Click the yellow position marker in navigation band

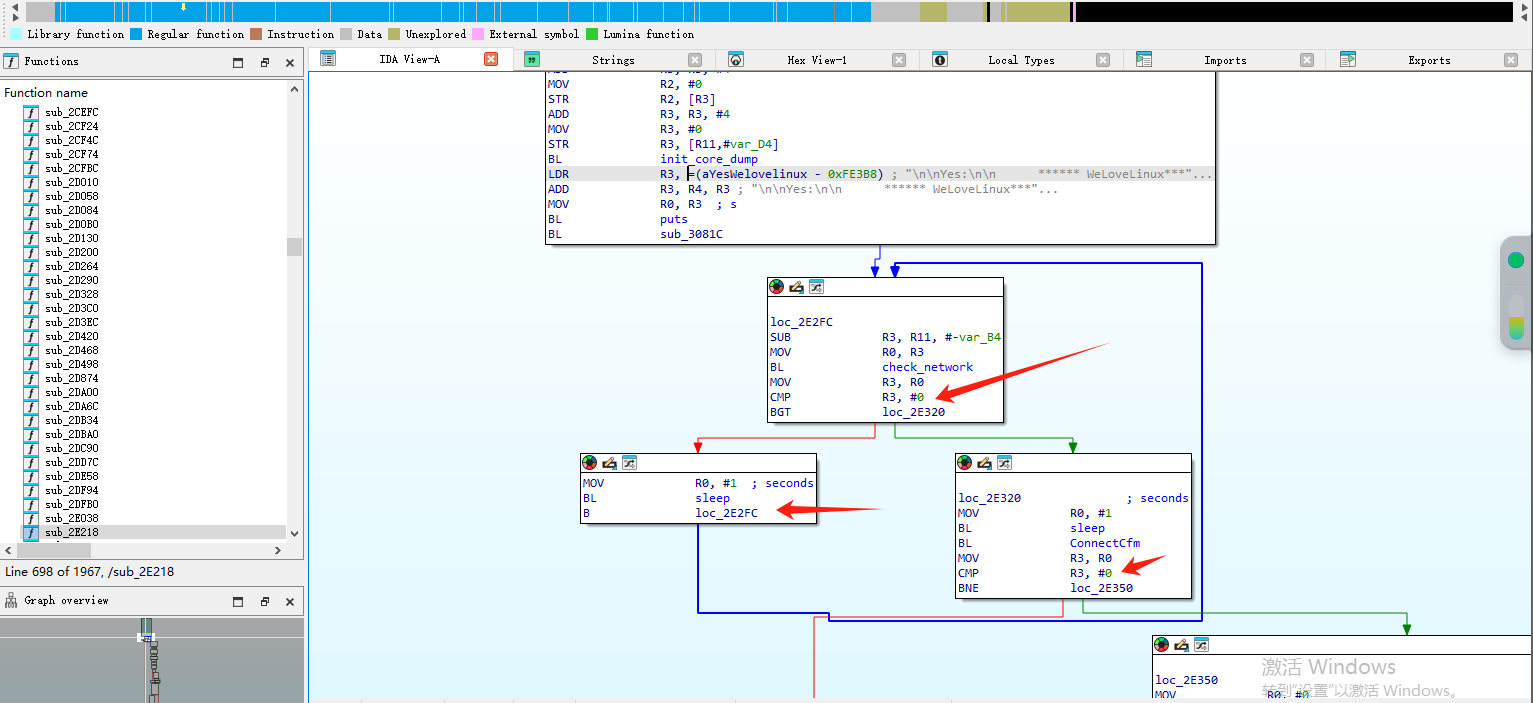pos(183,7)
